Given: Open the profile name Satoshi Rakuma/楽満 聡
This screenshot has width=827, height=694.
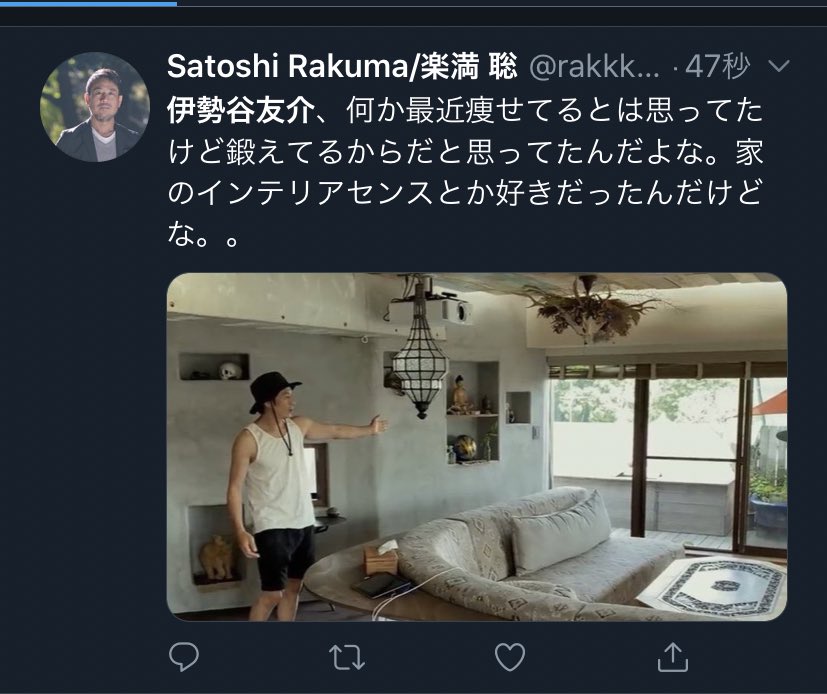Looking at the screenshot, I should pyautogui.click(x=342, y=66).
